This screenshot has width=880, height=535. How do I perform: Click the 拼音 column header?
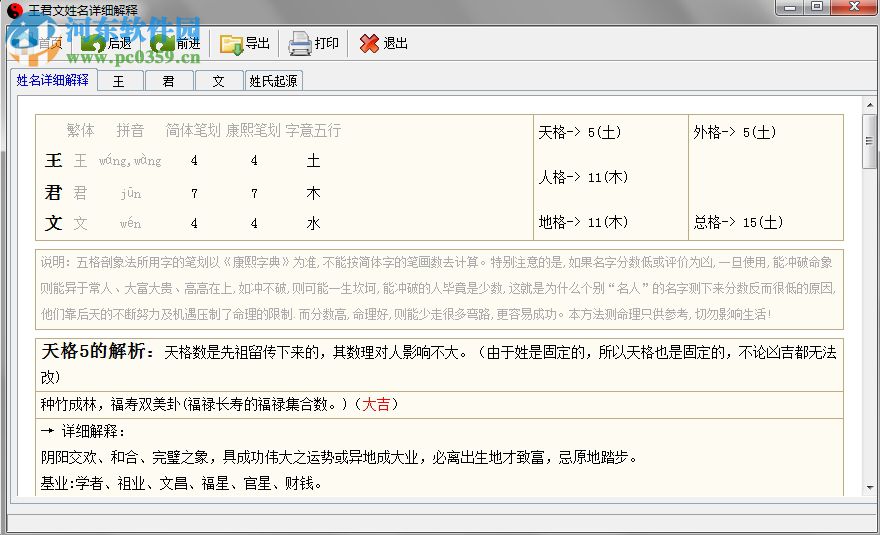(130, 130)
